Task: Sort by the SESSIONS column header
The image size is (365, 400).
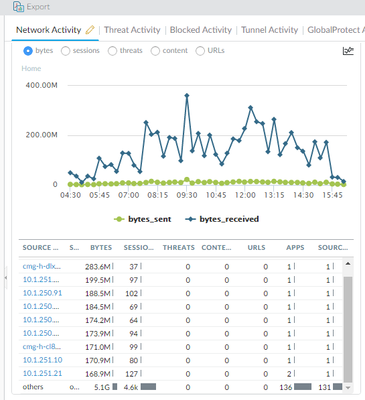Action: (x=139, y=248)
